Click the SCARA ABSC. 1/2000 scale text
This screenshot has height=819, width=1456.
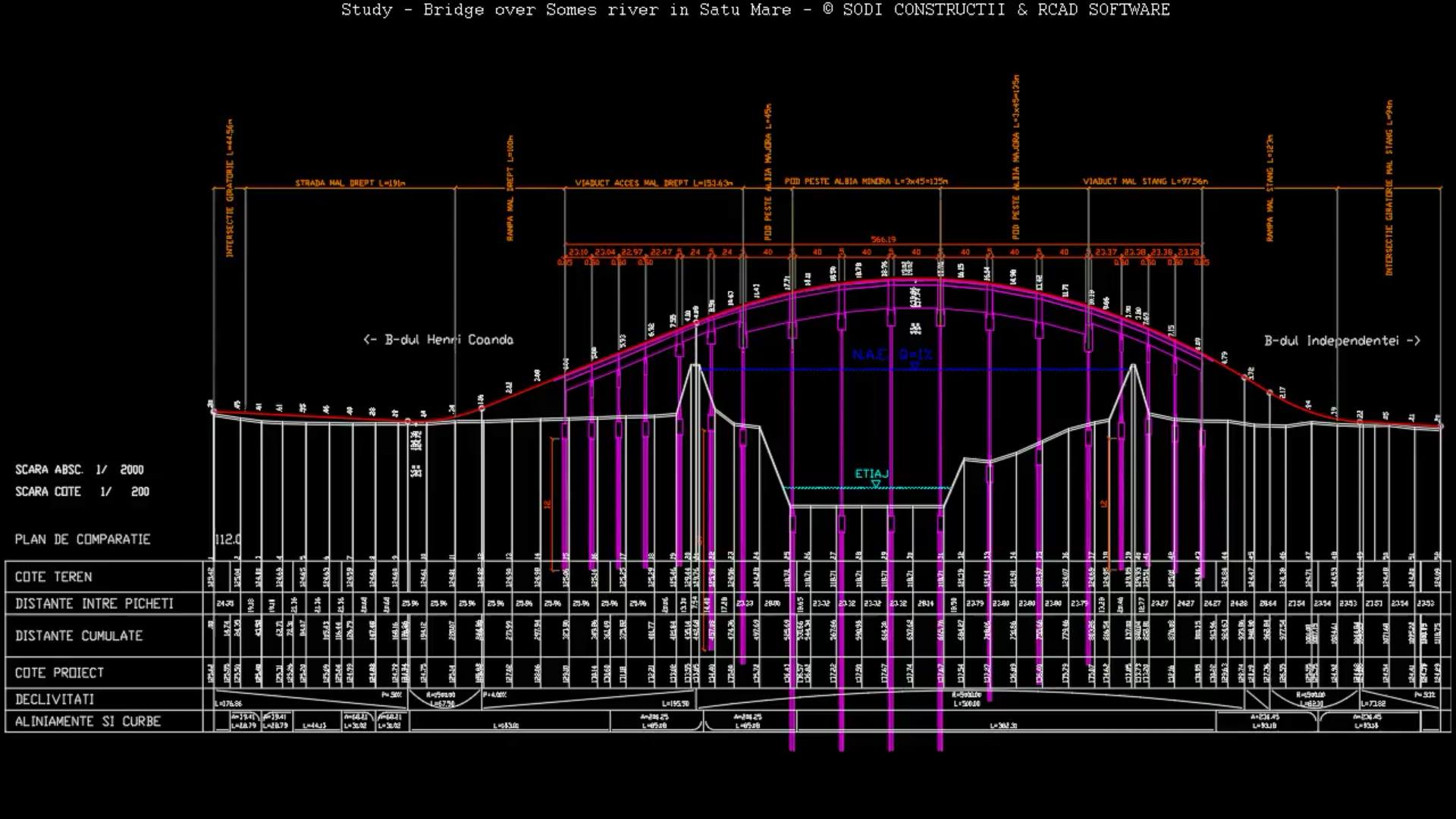(80, 470)
